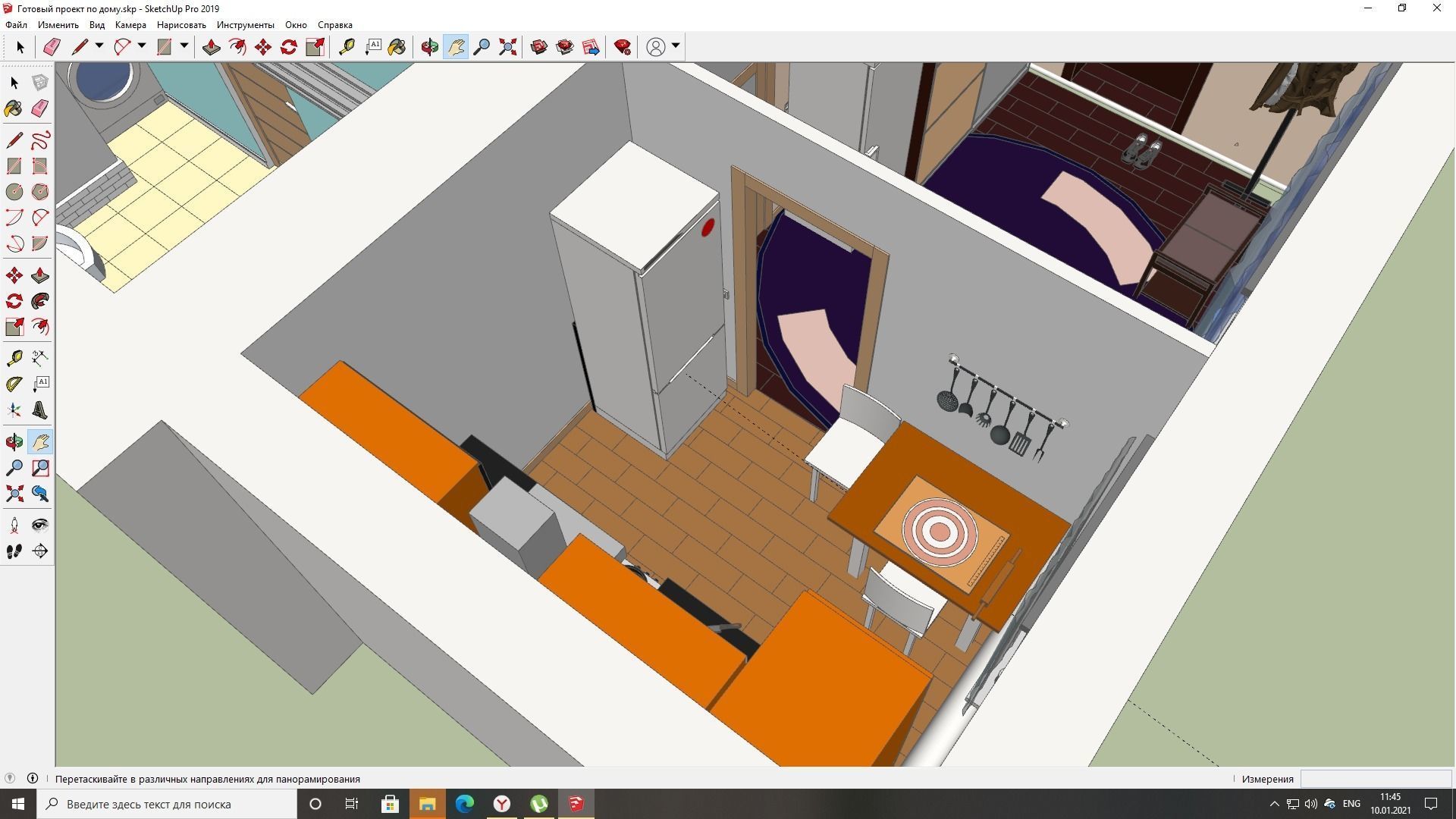1456x819 pixels.
Task: Expand the user account dropdown arrow
Action: [676, 46]
